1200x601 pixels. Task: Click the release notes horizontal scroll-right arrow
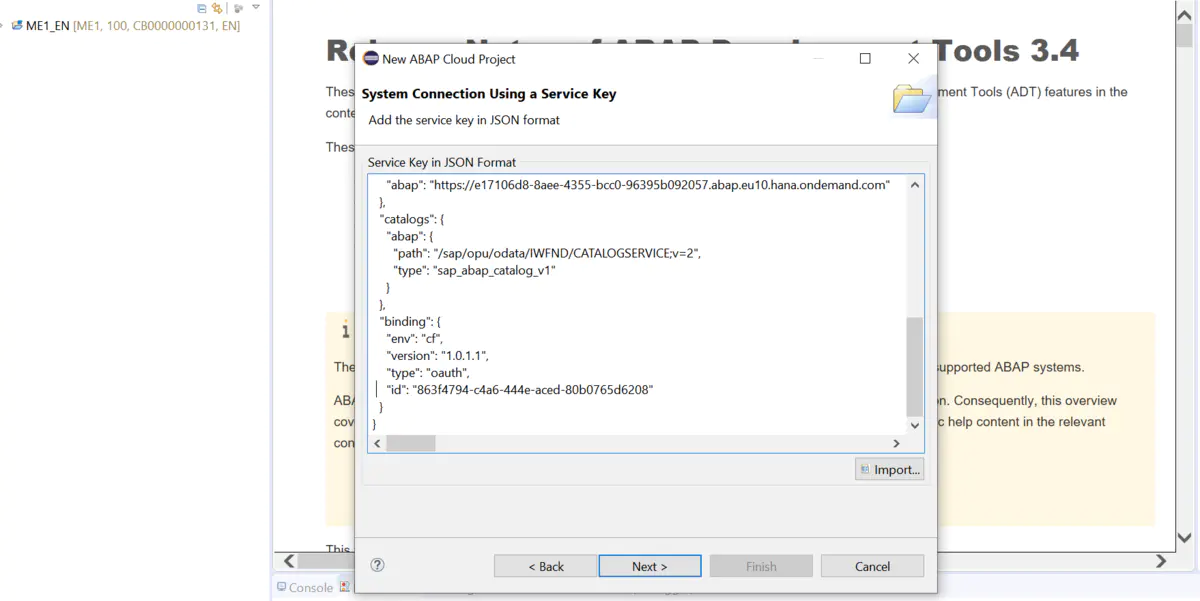pyautogui.click(x=1162, y=561)
